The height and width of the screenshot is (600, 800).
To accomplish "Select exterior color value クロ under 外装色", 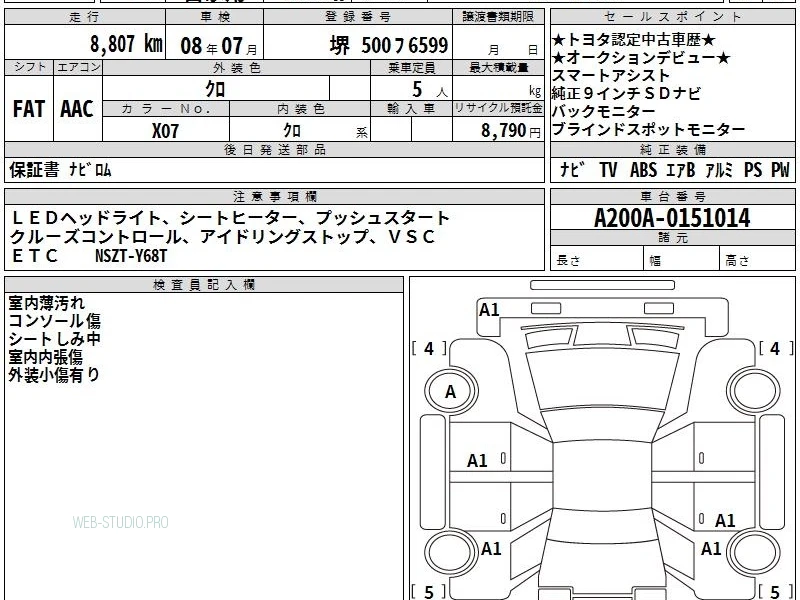I will point(215,89).
